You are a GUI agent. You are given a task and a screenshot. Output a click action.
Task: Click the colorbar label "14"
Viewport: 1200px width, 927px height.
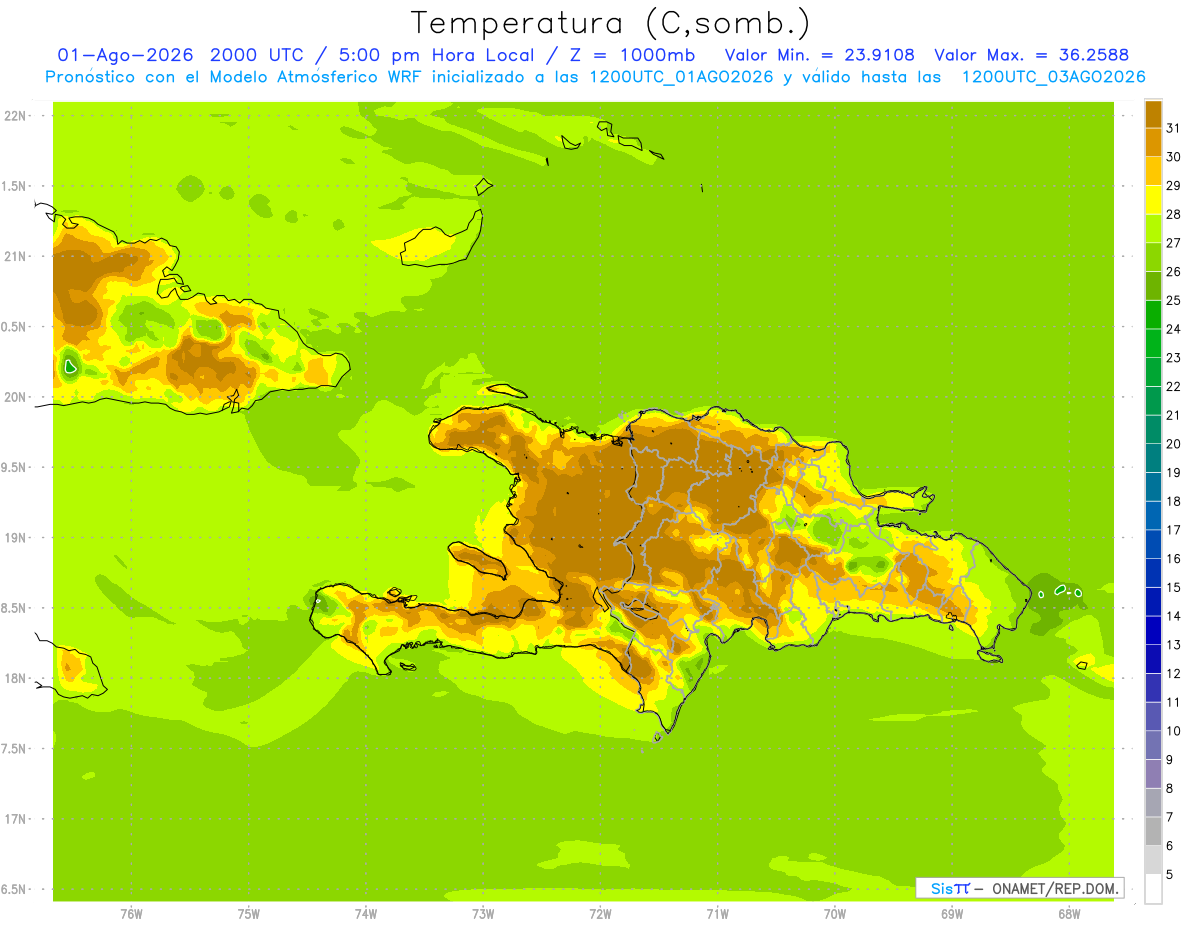[x=1174, y=616]
